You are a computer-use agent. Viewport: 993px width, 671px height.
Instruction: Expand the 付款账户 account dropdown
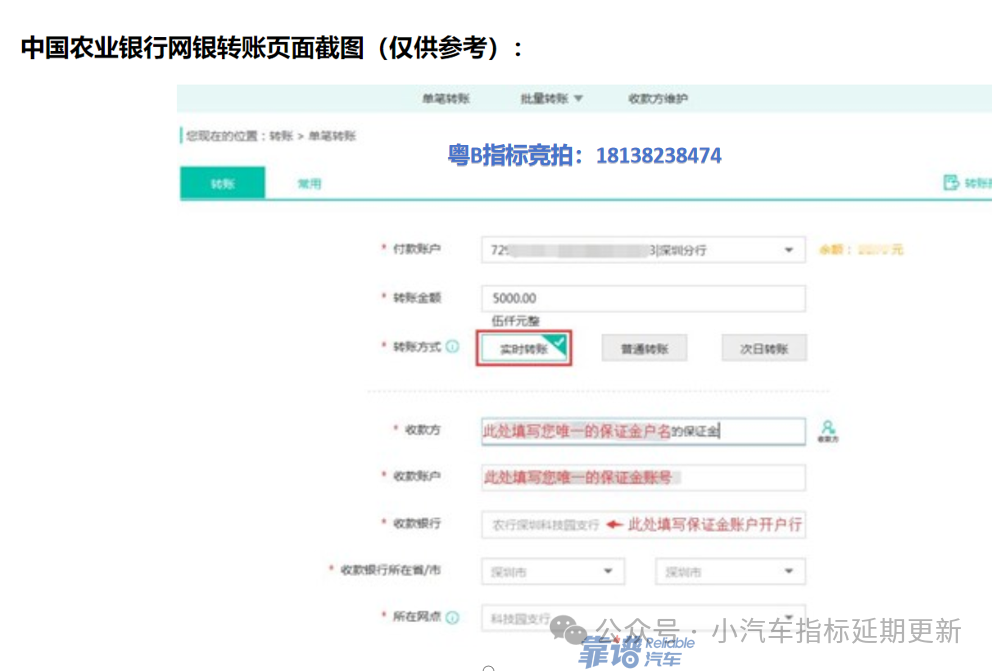coord(788,250)
